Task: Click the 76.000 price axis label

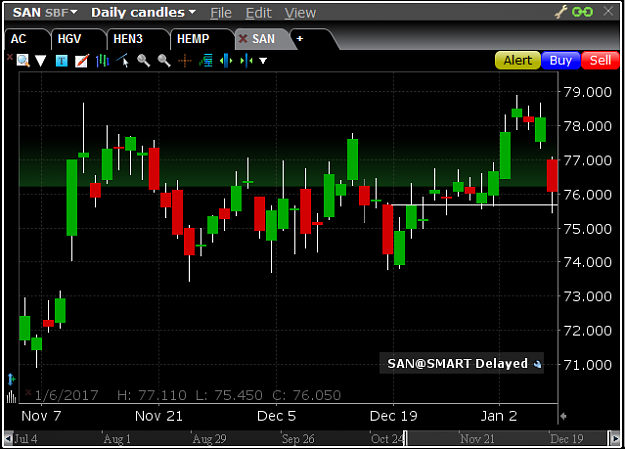Action: (x=587, y=195)
